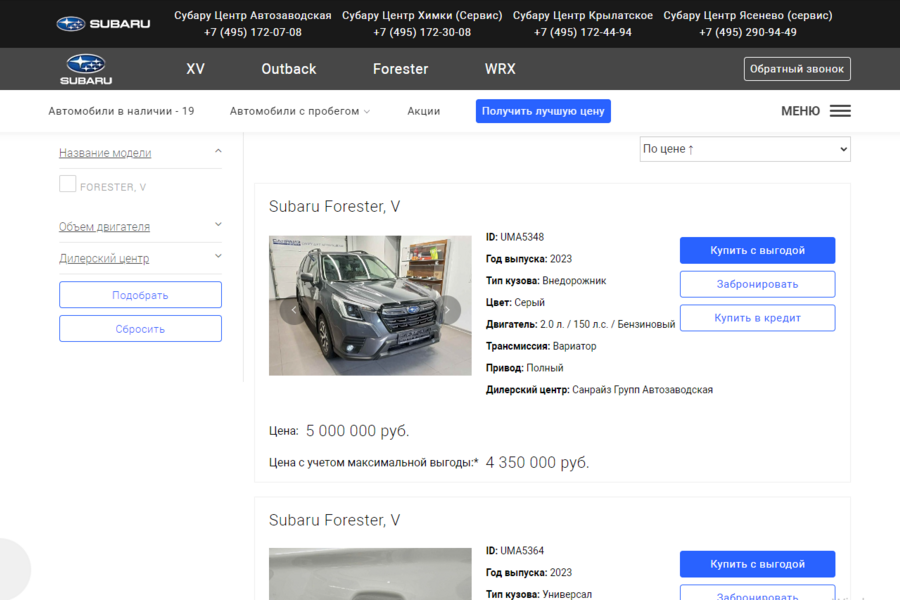Open the hamburger МЕНЮ icon
Image resolution: width=900 pixels, height=600 pixels.
point(840,111)
